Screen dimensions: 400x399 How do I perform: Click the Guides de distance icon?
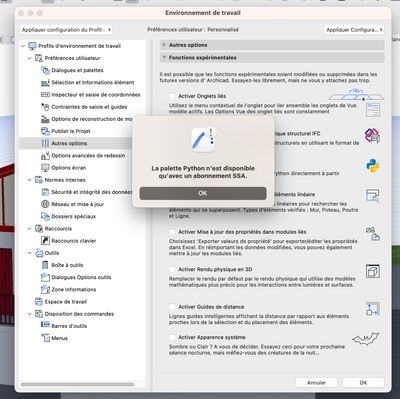(372, 309)
